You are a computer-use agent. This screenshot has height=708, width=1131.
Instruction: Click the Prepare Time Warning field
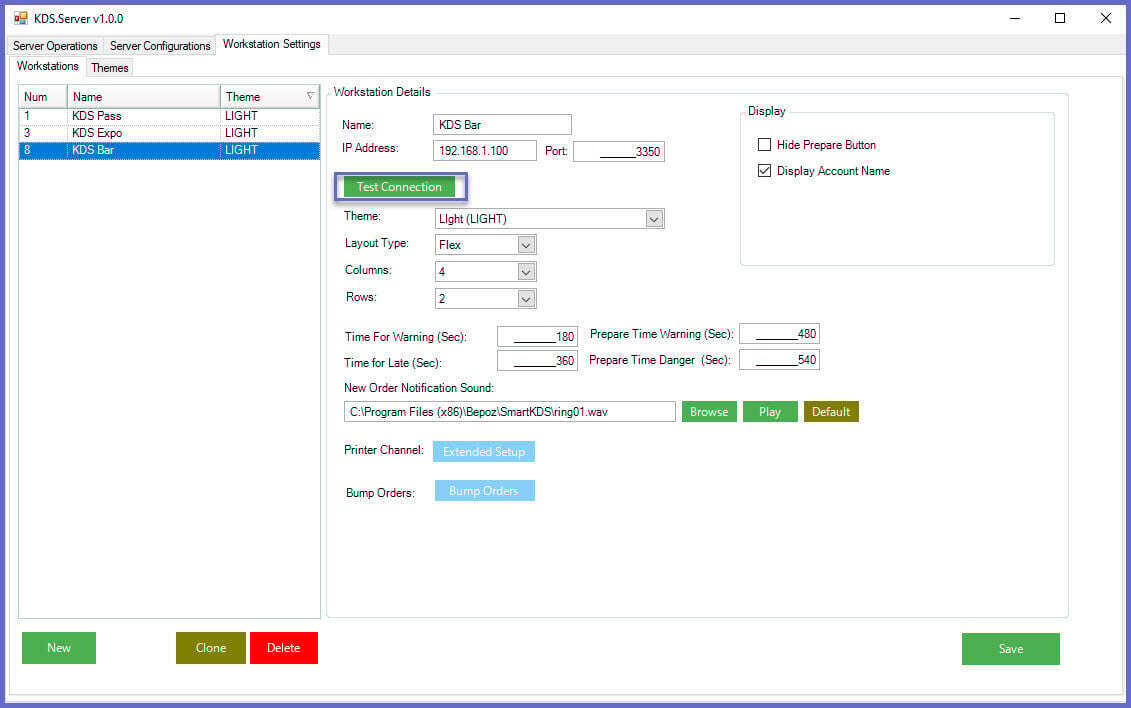779,334
